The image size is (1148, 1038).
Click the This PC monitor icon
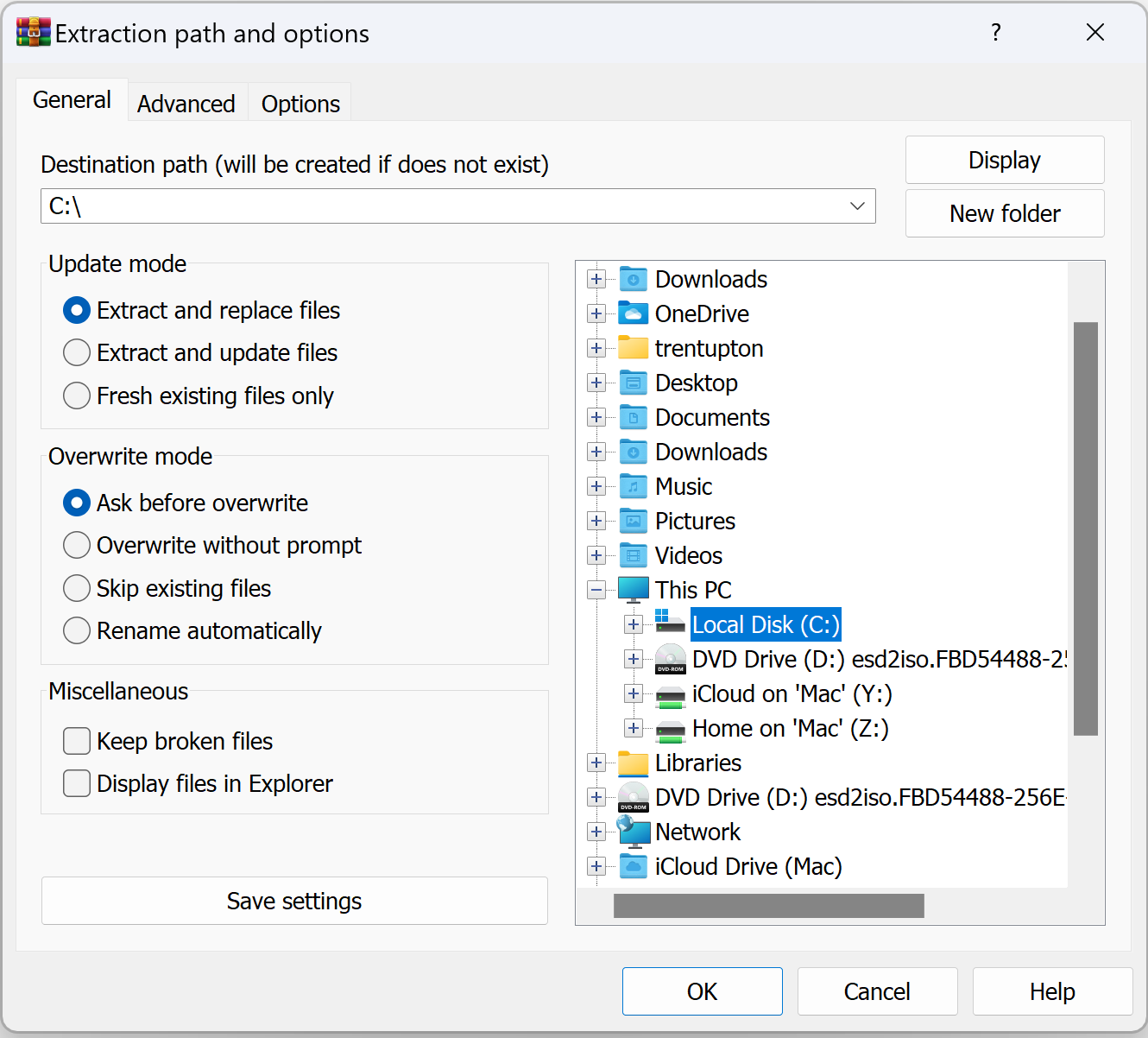click(x=633, y=590)
